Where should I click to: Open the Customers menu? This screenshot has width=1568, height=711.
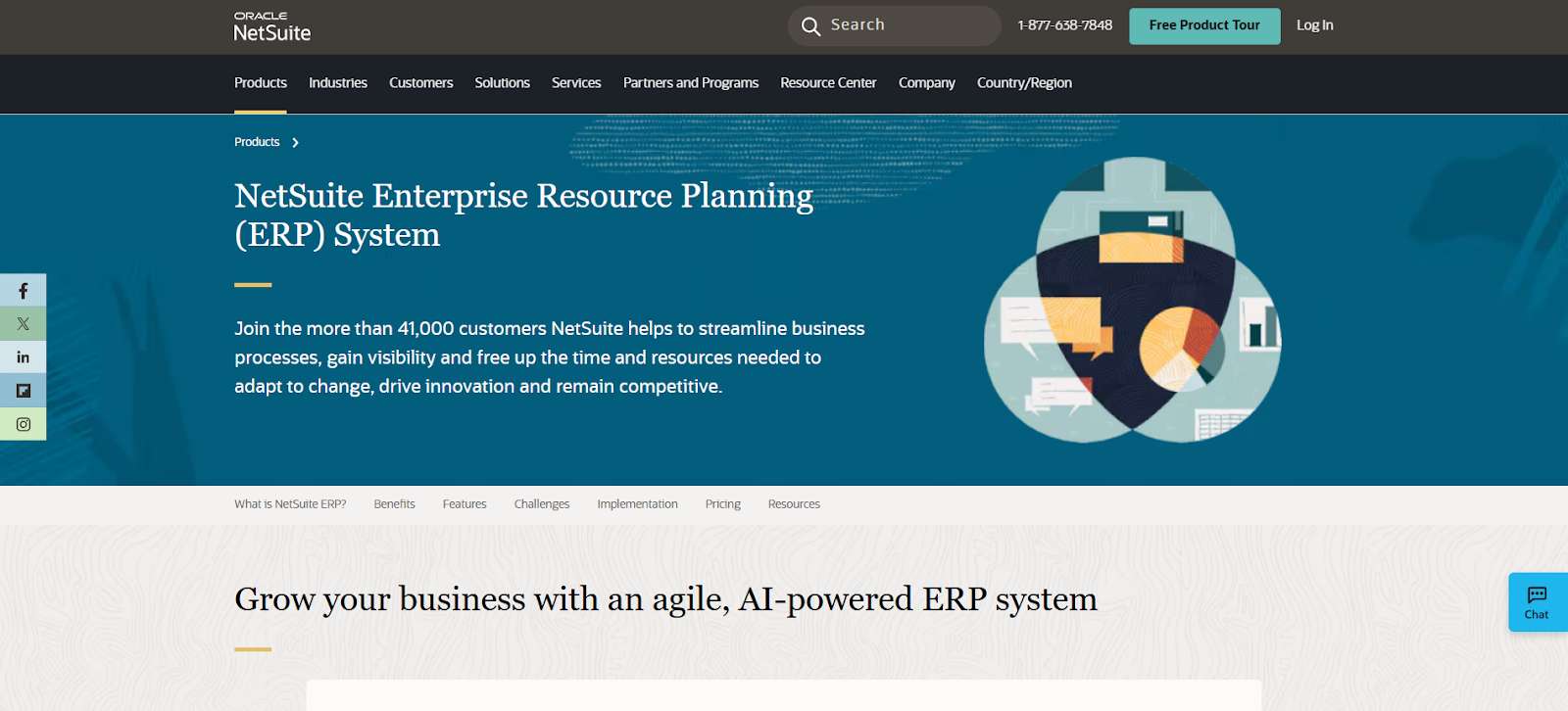pyautogui.click(x=421, y=83)
